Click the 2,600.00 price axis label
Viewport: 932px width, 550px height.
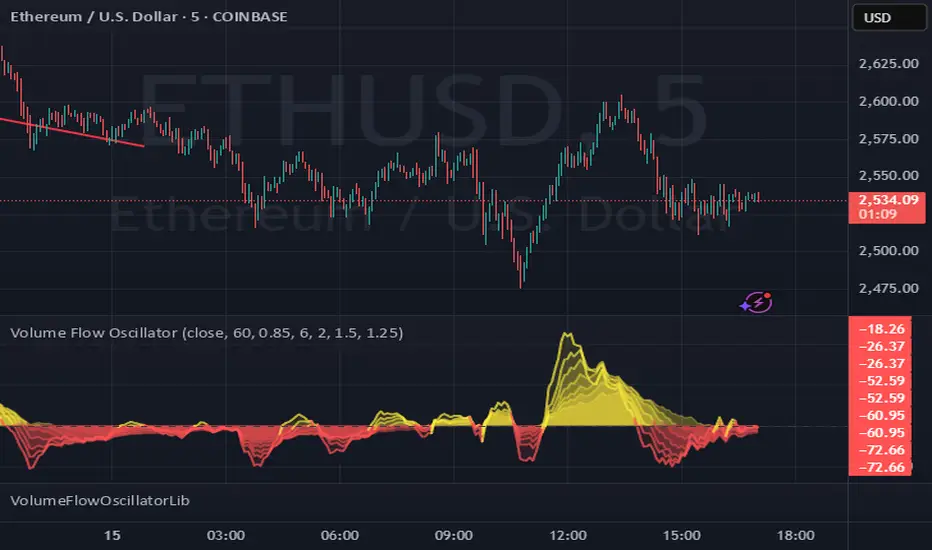(x=888, y=101)
